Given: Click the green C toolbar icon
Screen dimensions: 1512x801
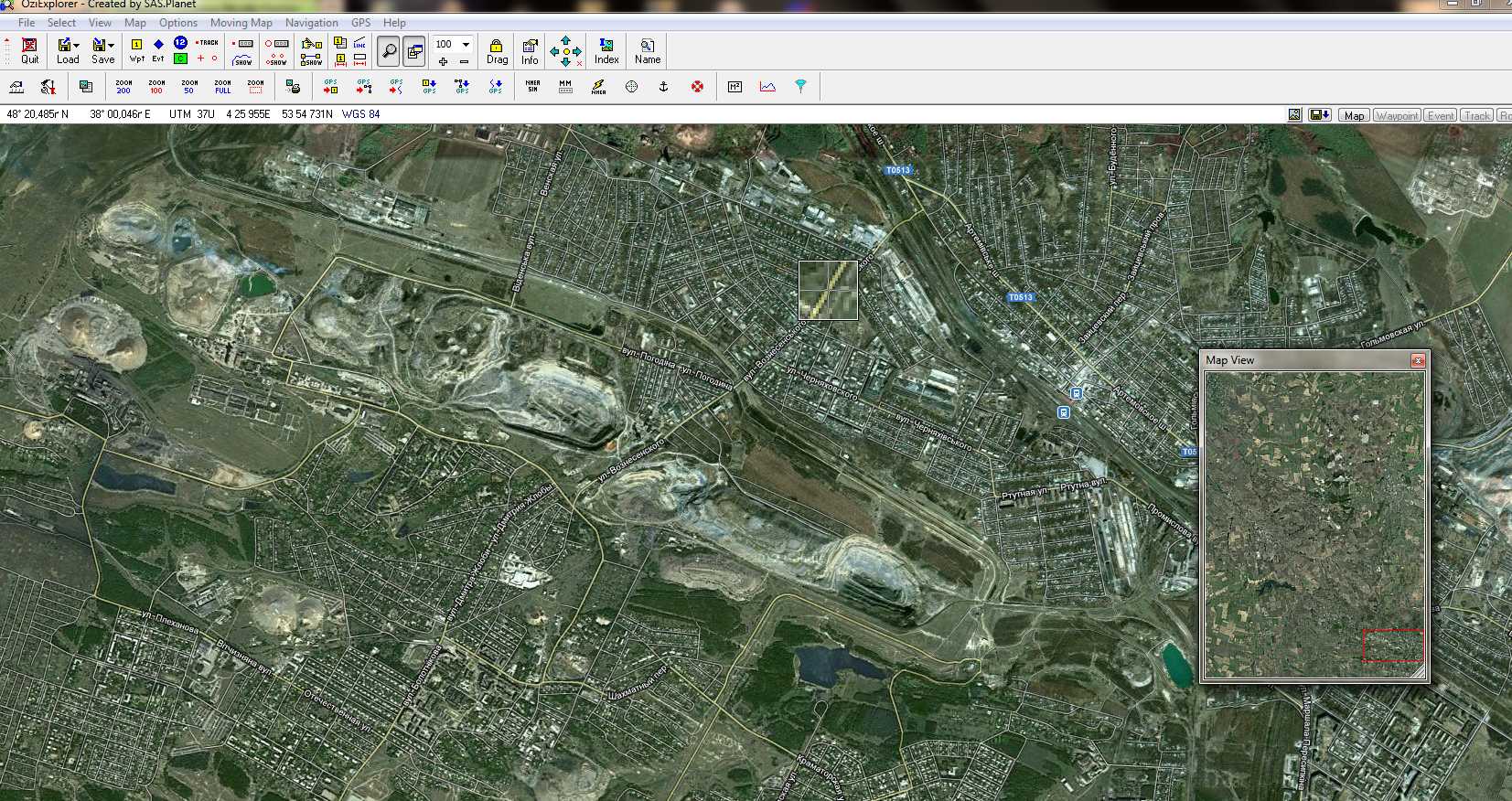Looking at the screenshot, I should pyautogui.click(x=180, y=59).
